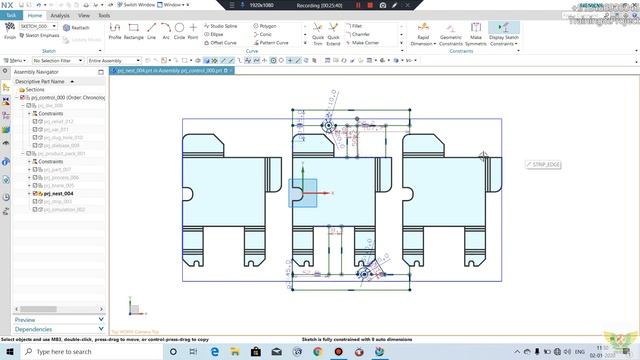Screen dimensions: 640x360
Task: Open Google Chrome from taskbar
Action: [318, 351]
